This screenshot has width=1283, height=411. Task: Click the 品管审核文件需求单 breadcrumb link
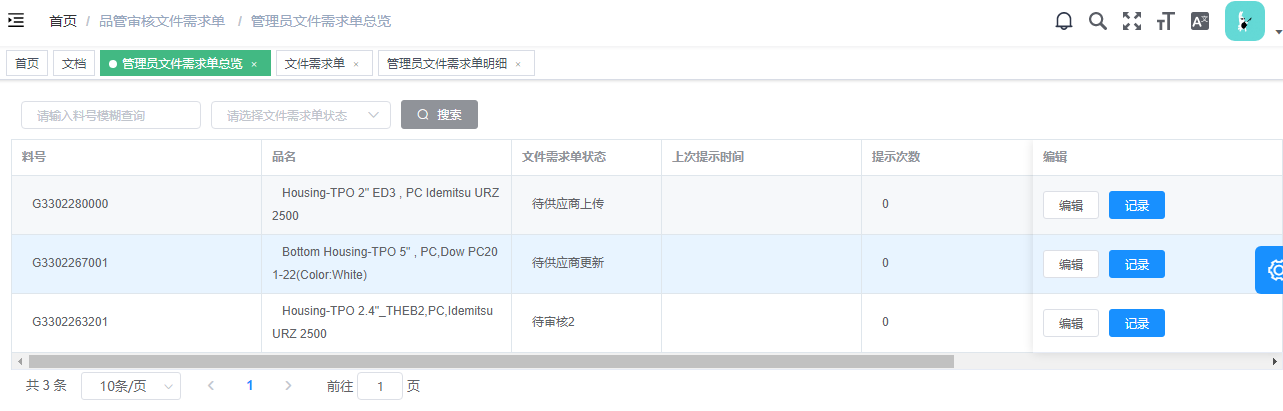pos(162,21)
